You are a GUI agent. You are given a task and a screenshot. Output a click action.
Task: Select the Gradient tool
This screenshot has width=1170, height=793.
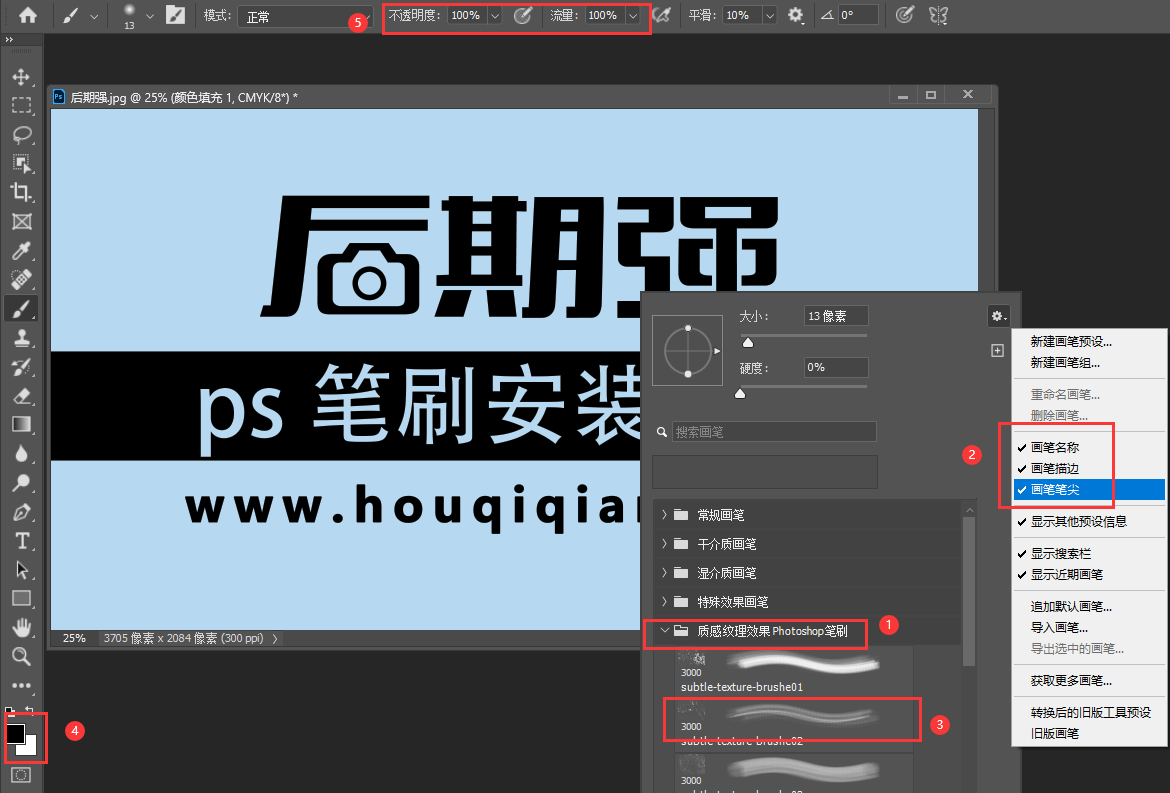pos(22,424)
